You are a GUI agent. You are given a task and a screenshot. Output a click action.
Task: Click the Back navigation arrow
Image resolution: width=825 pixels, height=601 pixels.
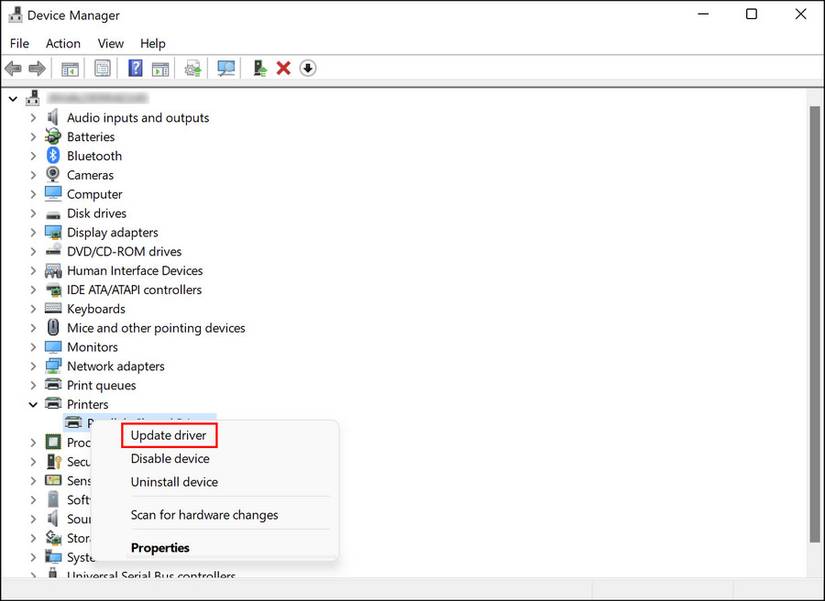coord(12,67)
